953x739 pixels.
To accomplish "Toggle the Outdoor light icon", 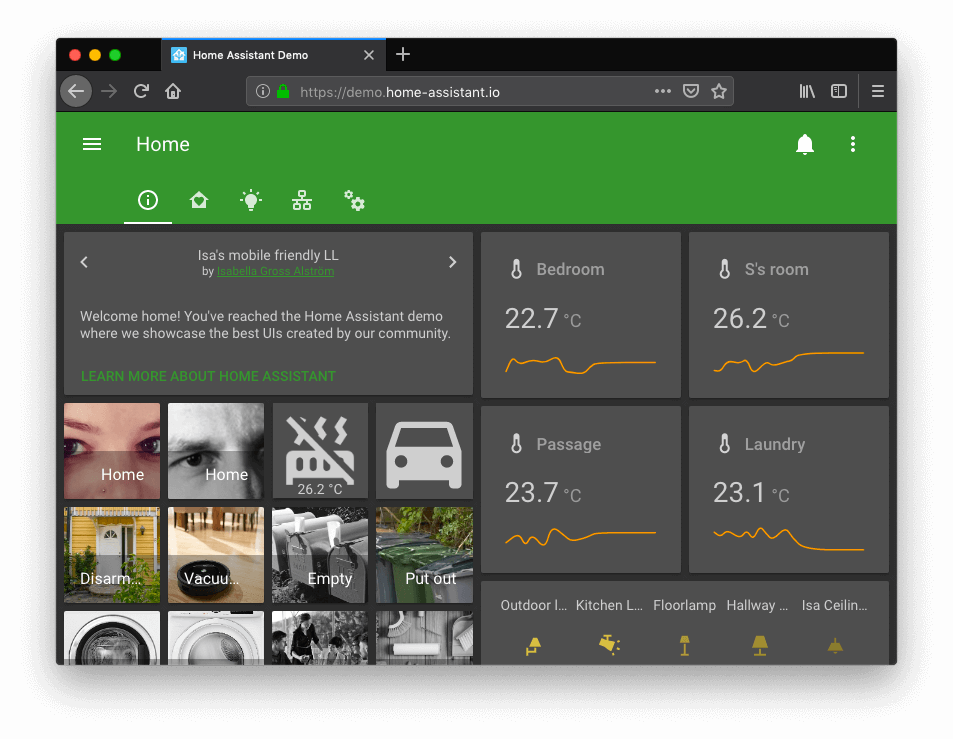I will (534, 646).
